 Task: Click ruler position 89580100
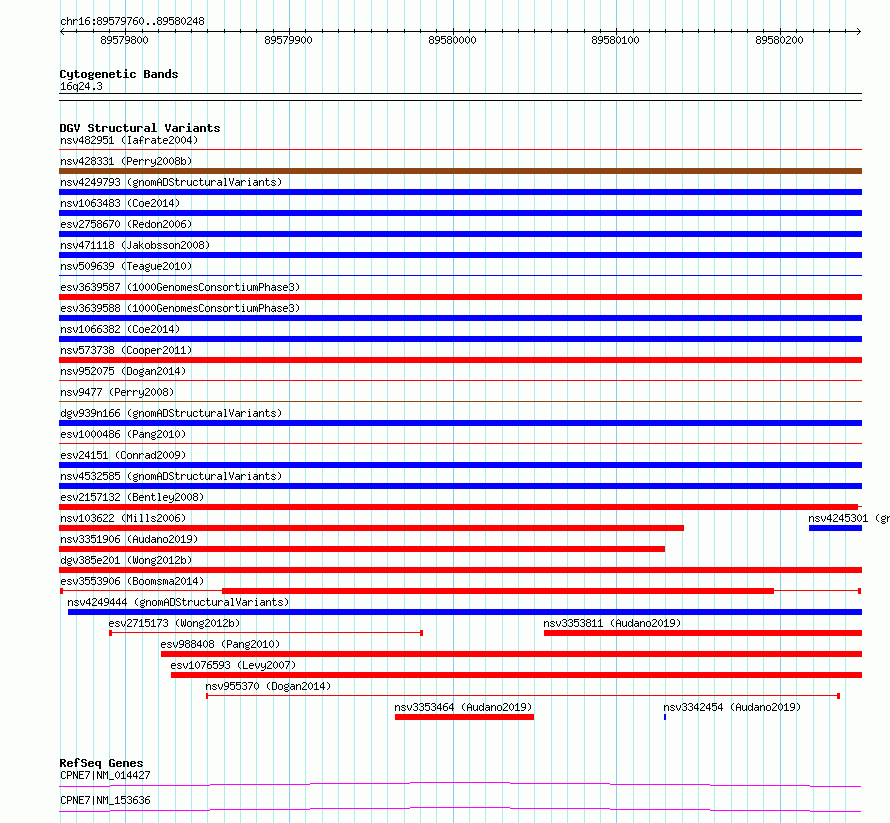[615, 40]
